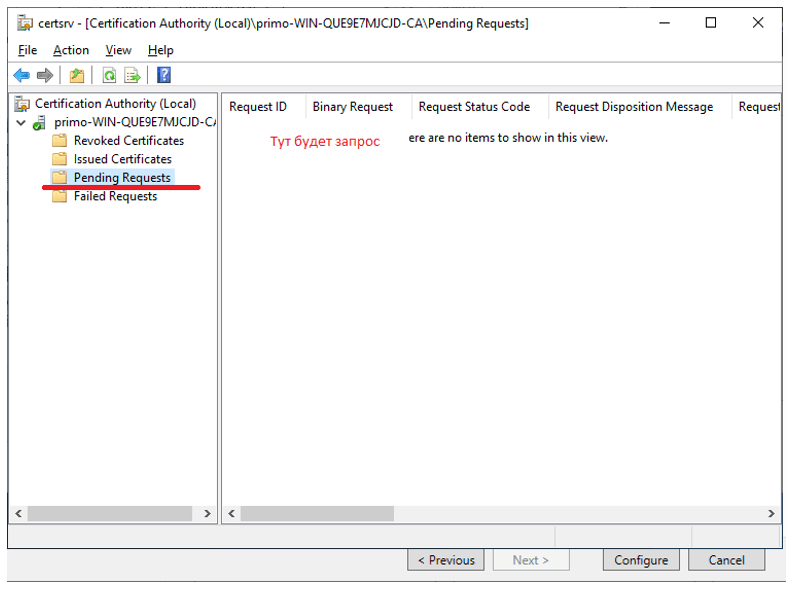Click the Configure button

641,560
